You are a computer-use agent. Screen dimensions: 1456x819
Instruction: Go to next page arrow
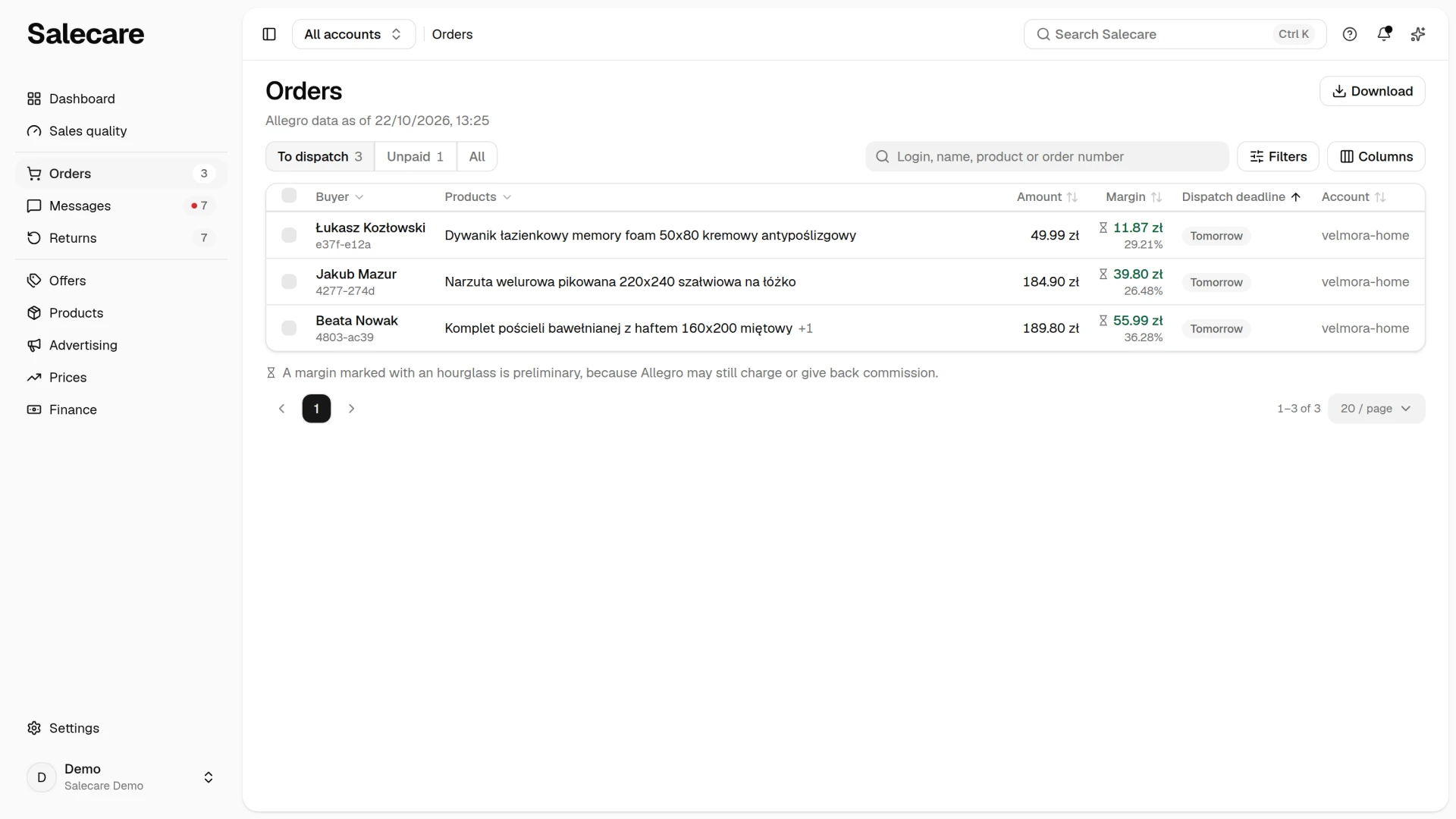351,409
